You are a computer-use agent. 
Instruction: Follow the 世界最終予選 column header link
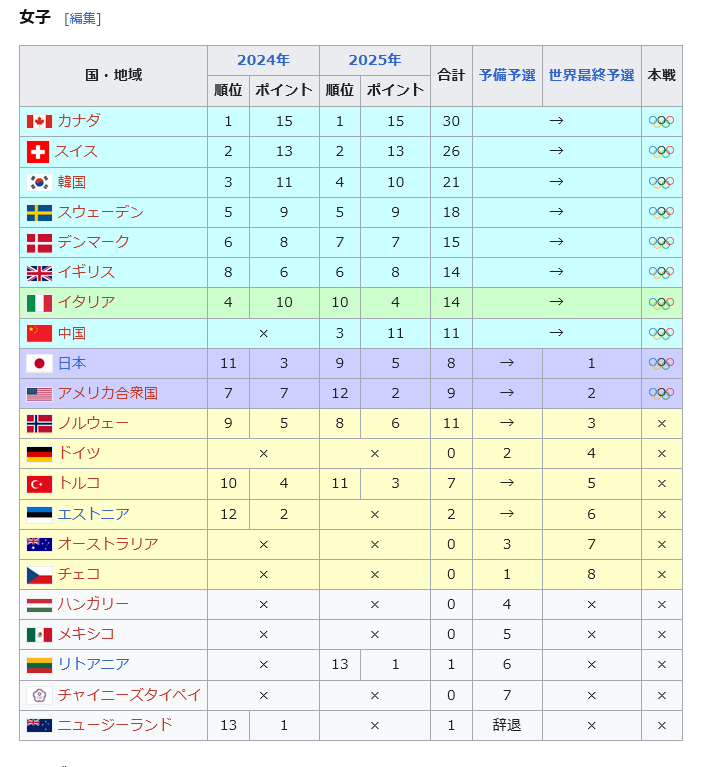click(591, 75)
